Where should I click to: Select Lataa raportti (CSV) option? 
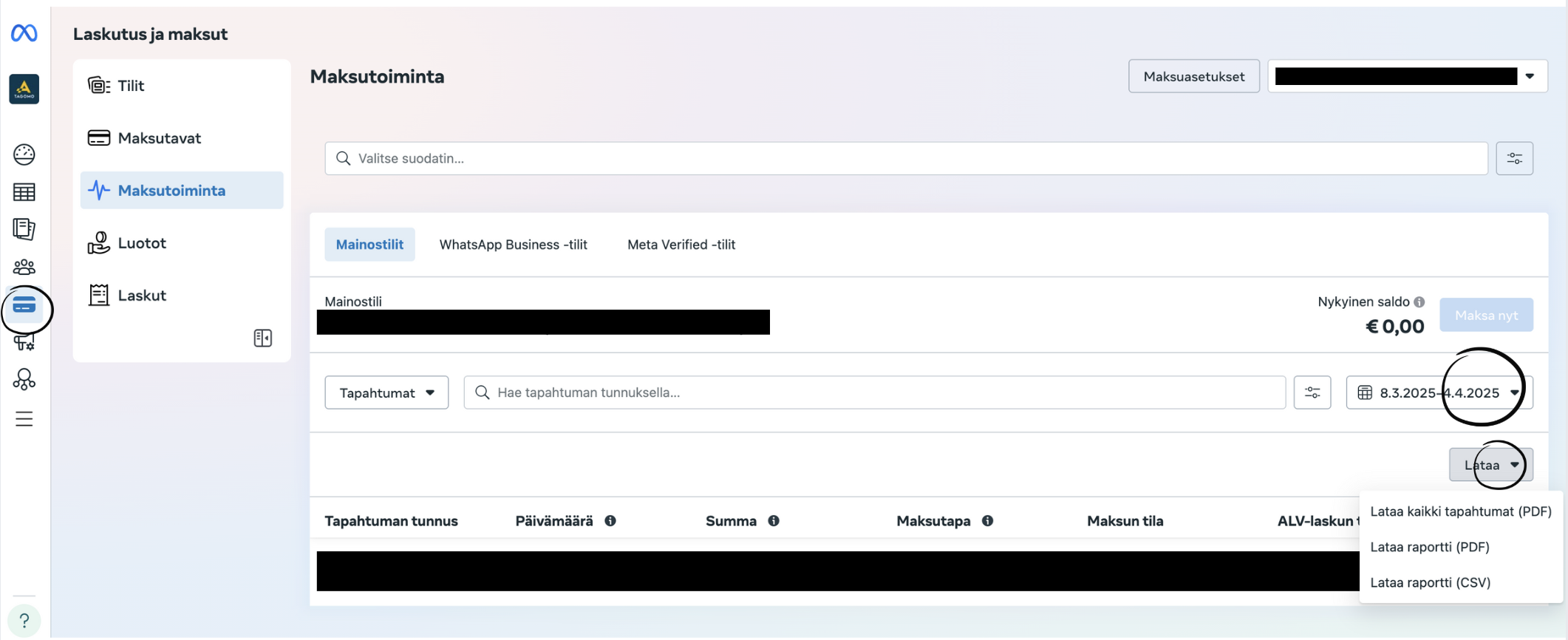click(x=1430, y=582)
